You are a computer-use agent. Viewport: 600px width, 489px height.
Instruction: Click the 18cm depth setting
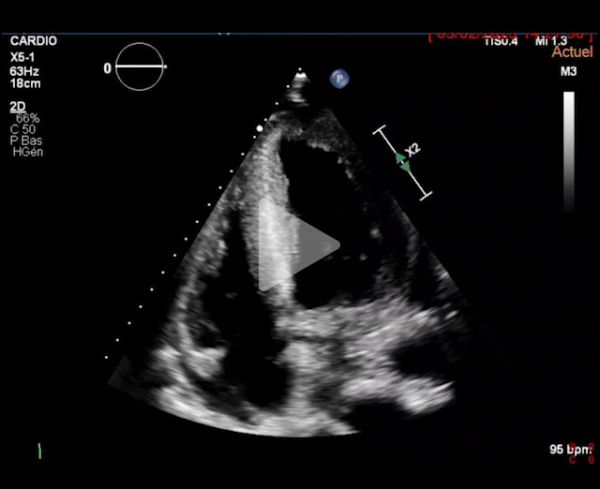(24, 85)
